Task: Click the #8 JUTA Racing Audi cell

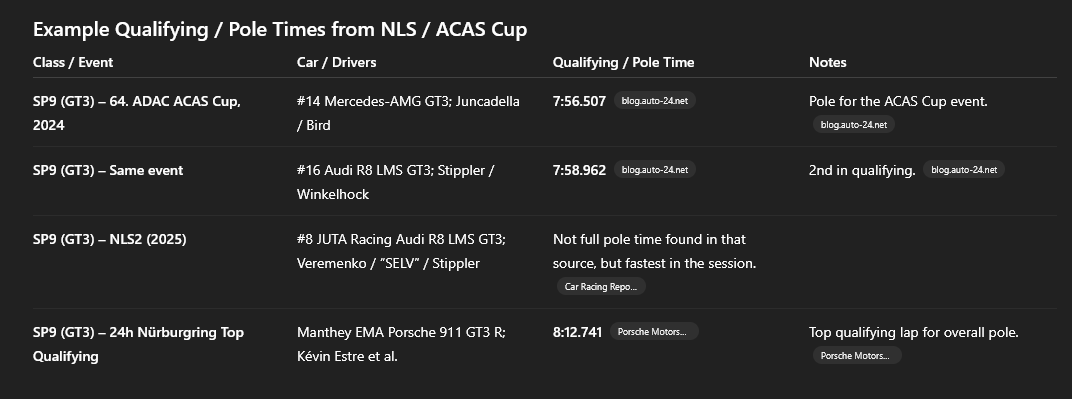Action: (401, 251)
